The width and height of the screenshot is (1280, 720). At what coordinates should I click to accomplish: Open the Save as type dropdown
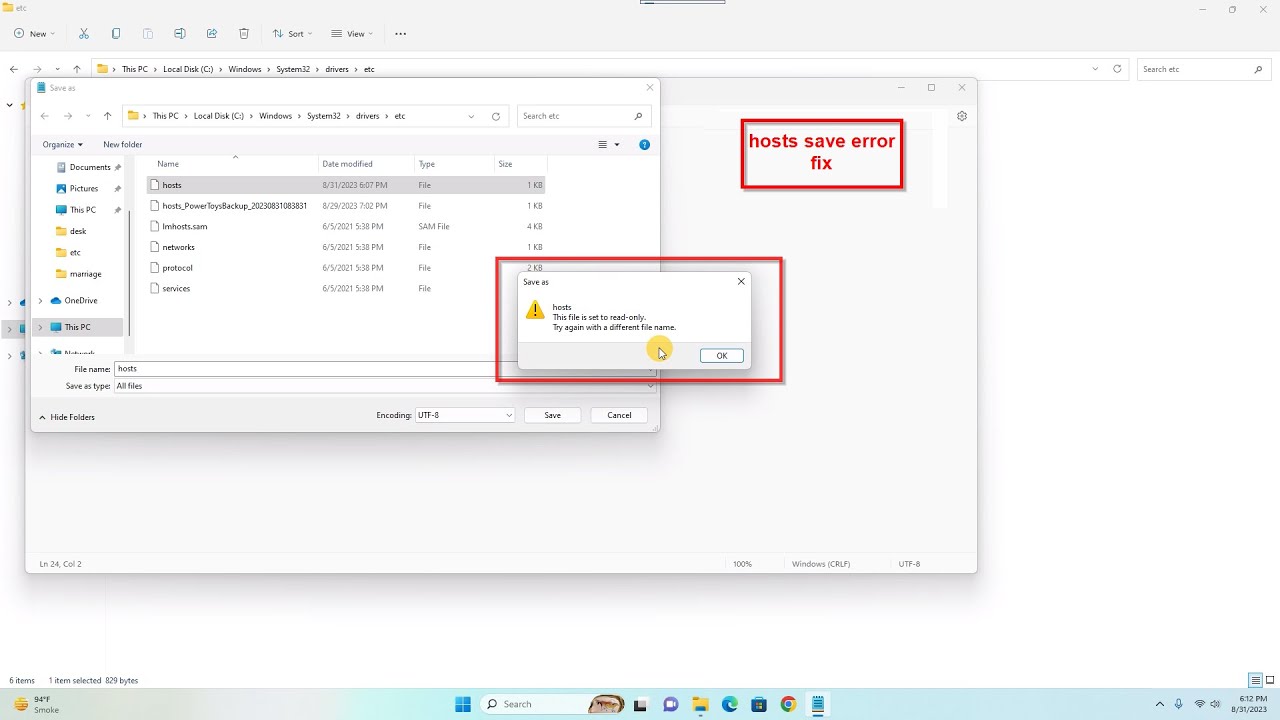click(x=385, y=386)
